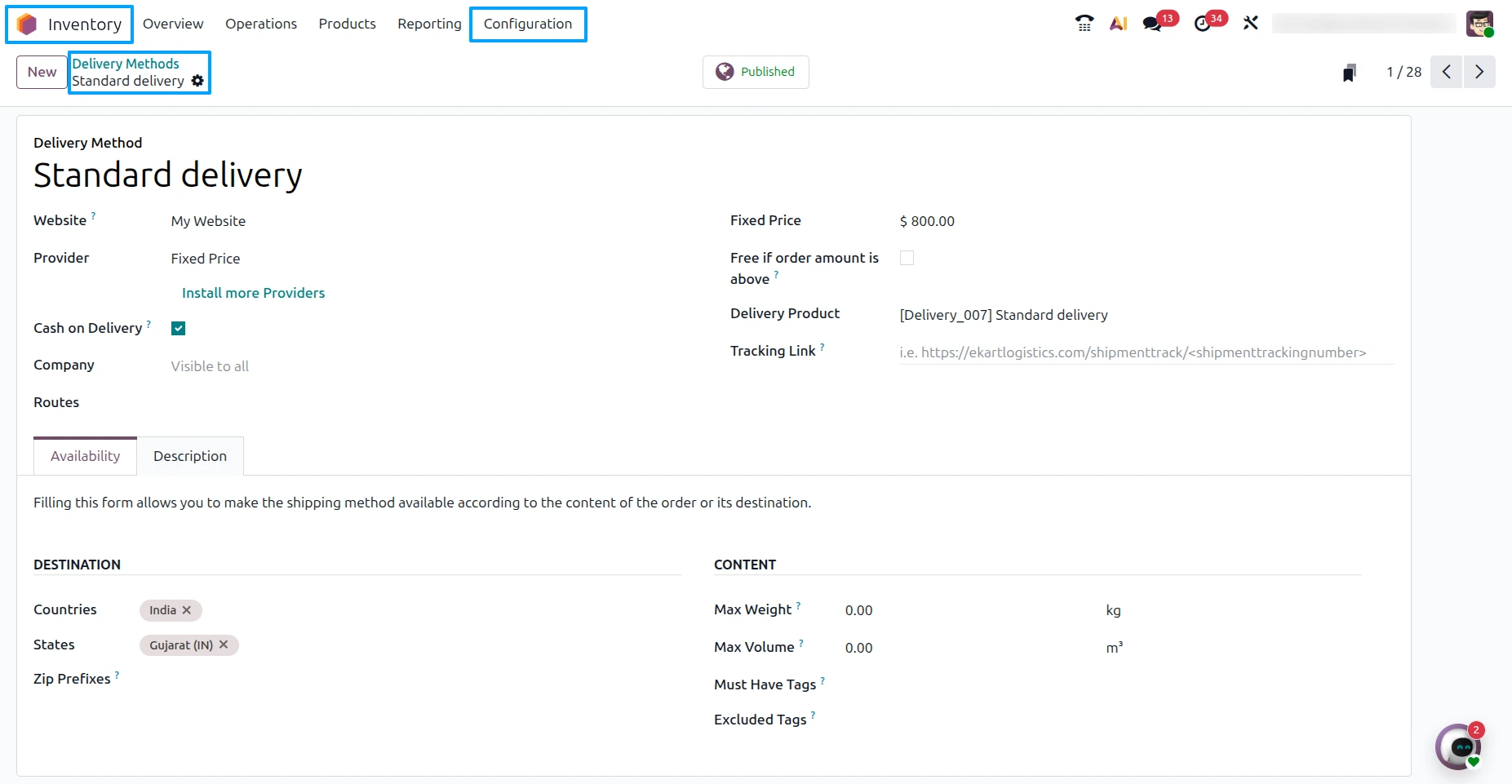
Task: Click the Install more Providers link
Action: [253, 293]
